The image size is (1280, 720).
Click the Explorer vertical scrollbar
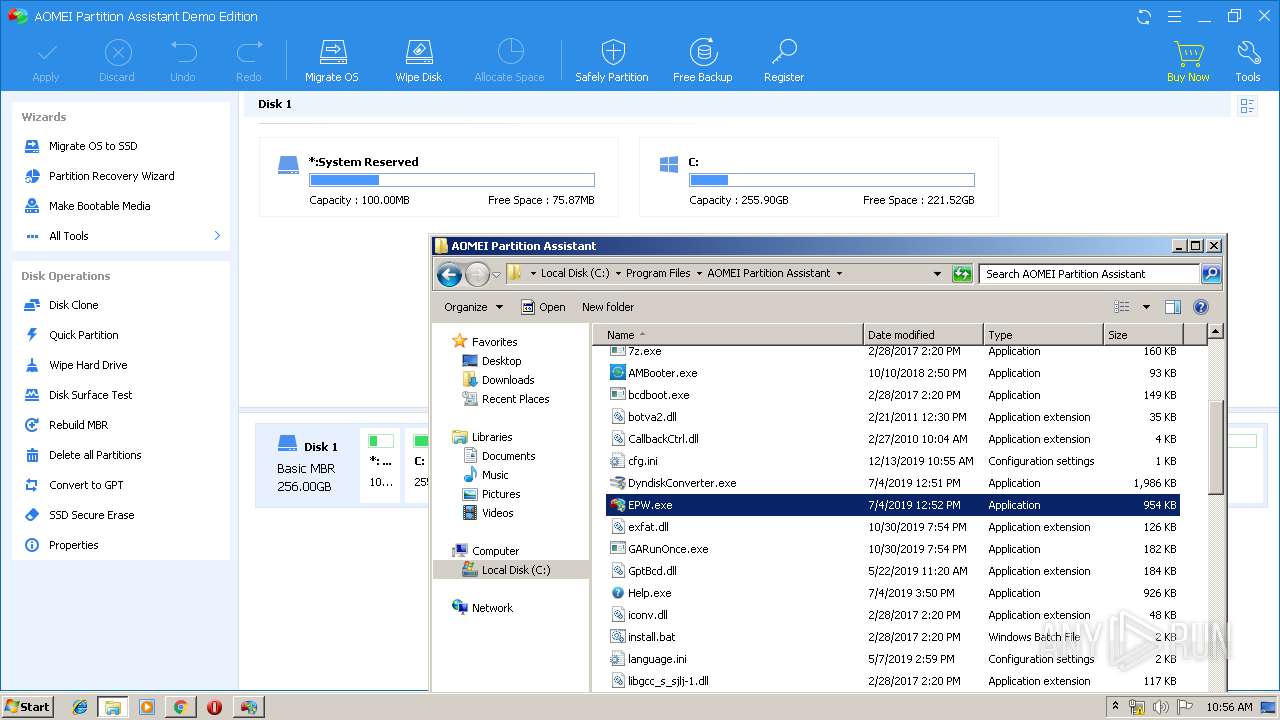1215,447
